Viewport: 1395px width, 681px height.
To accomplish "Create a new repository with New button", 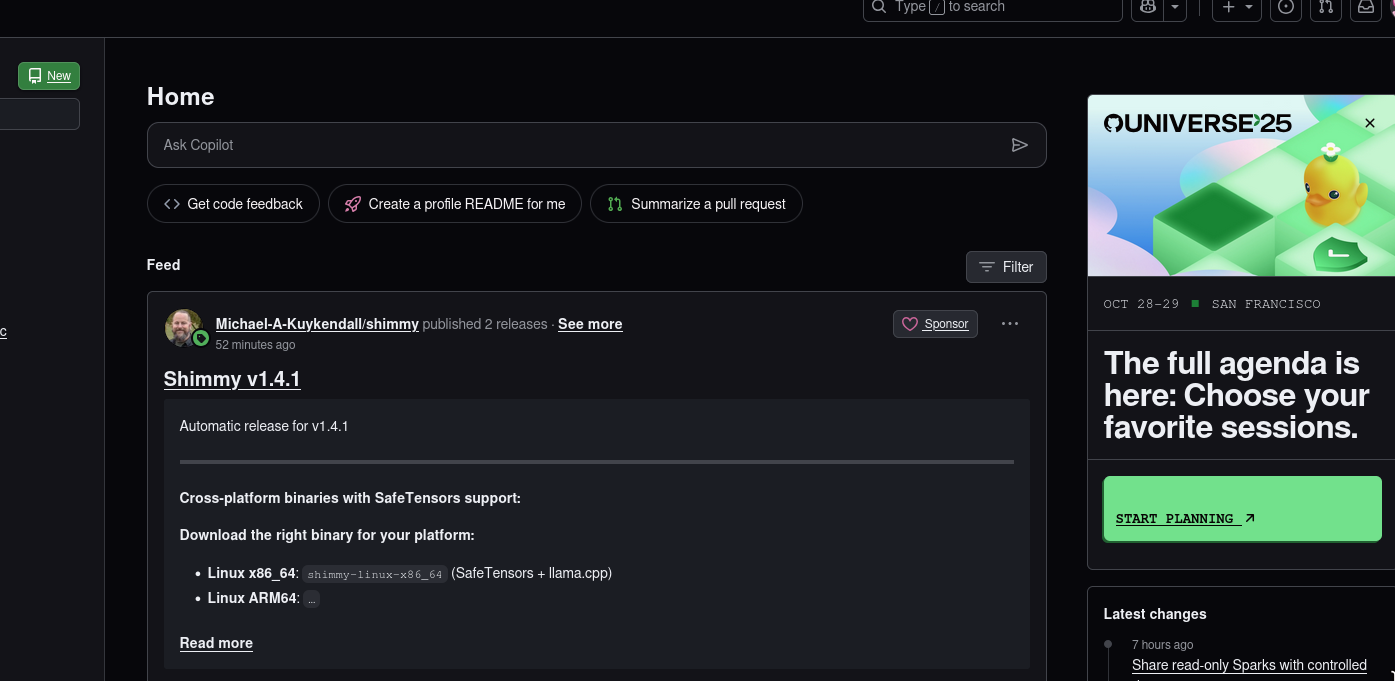I will (x=49, y=76).
